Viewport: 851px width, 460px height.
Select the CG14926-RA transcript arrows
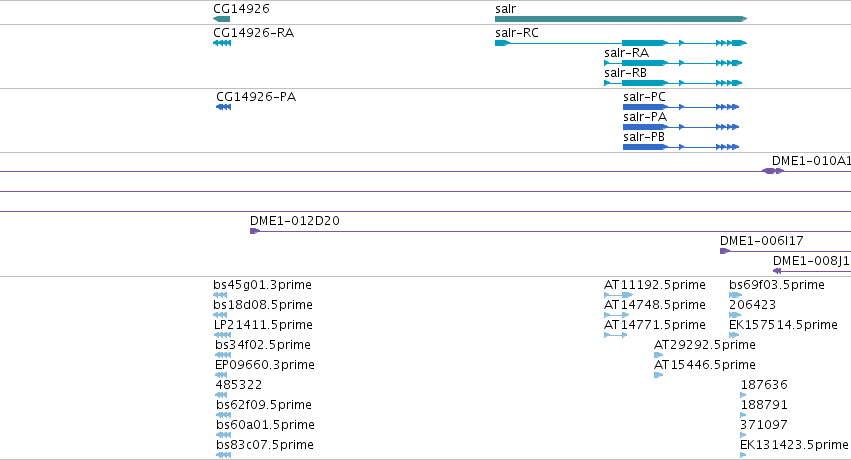pyautogui.click(x=222, y=43)
